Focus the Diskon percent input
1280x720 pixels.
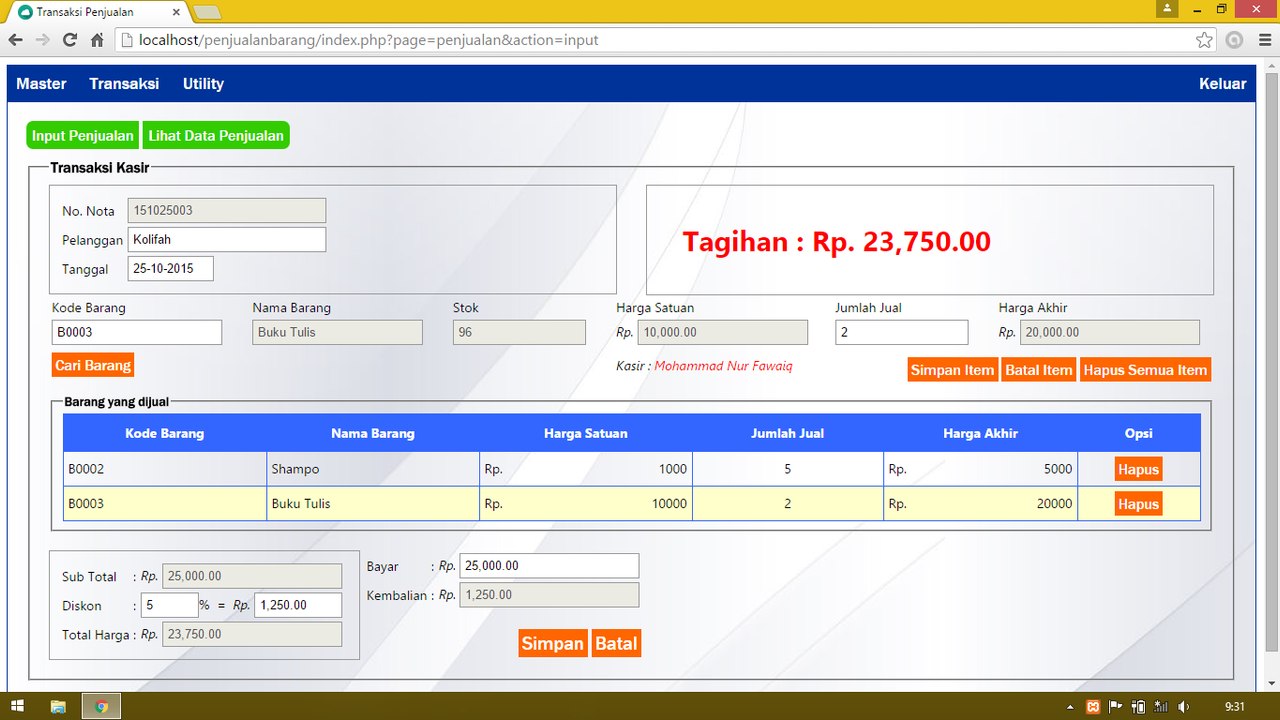(x=170, y=605)
